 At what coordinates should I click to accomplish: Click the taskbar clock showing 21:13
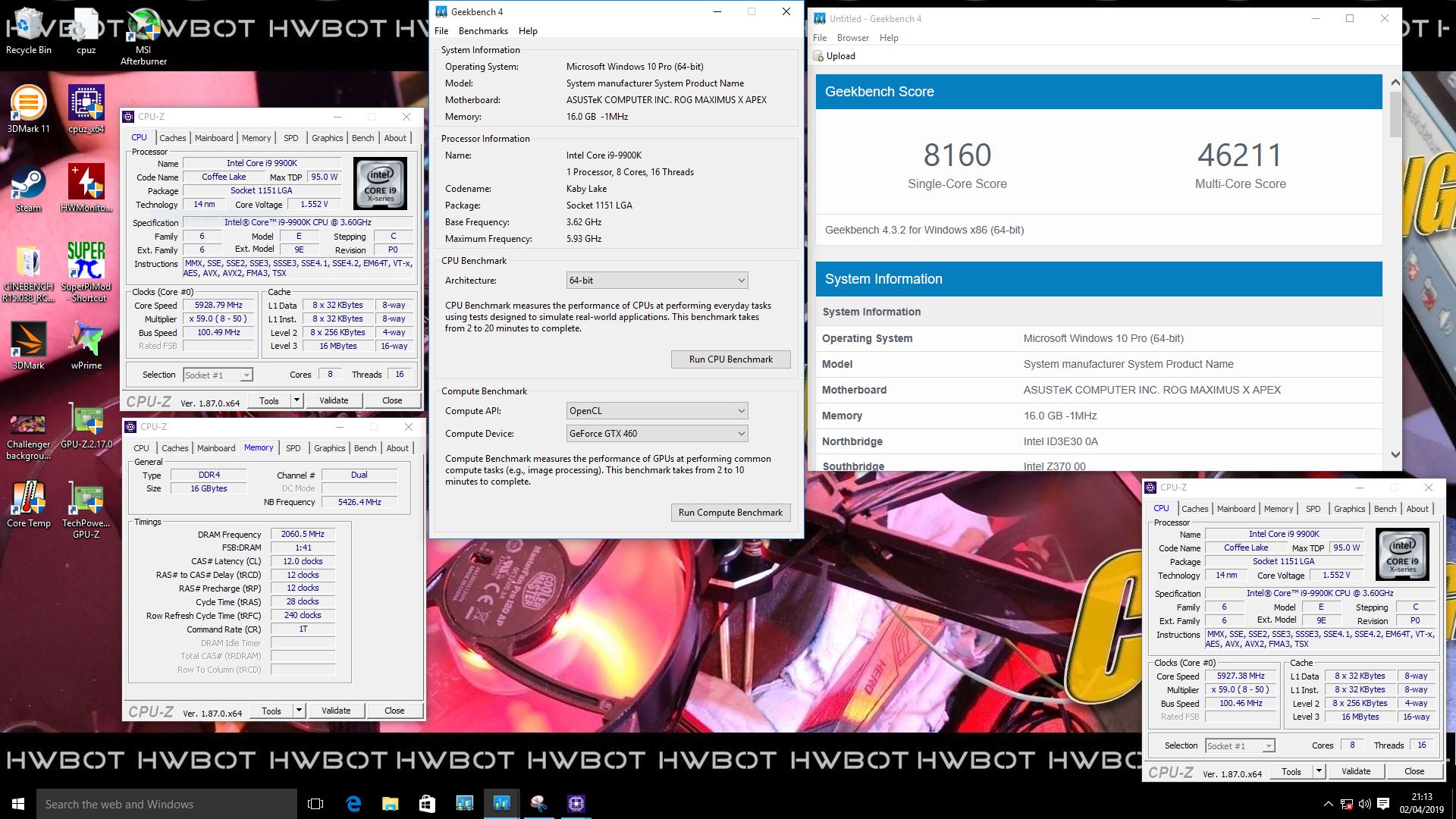click(x=1422, y=803)
